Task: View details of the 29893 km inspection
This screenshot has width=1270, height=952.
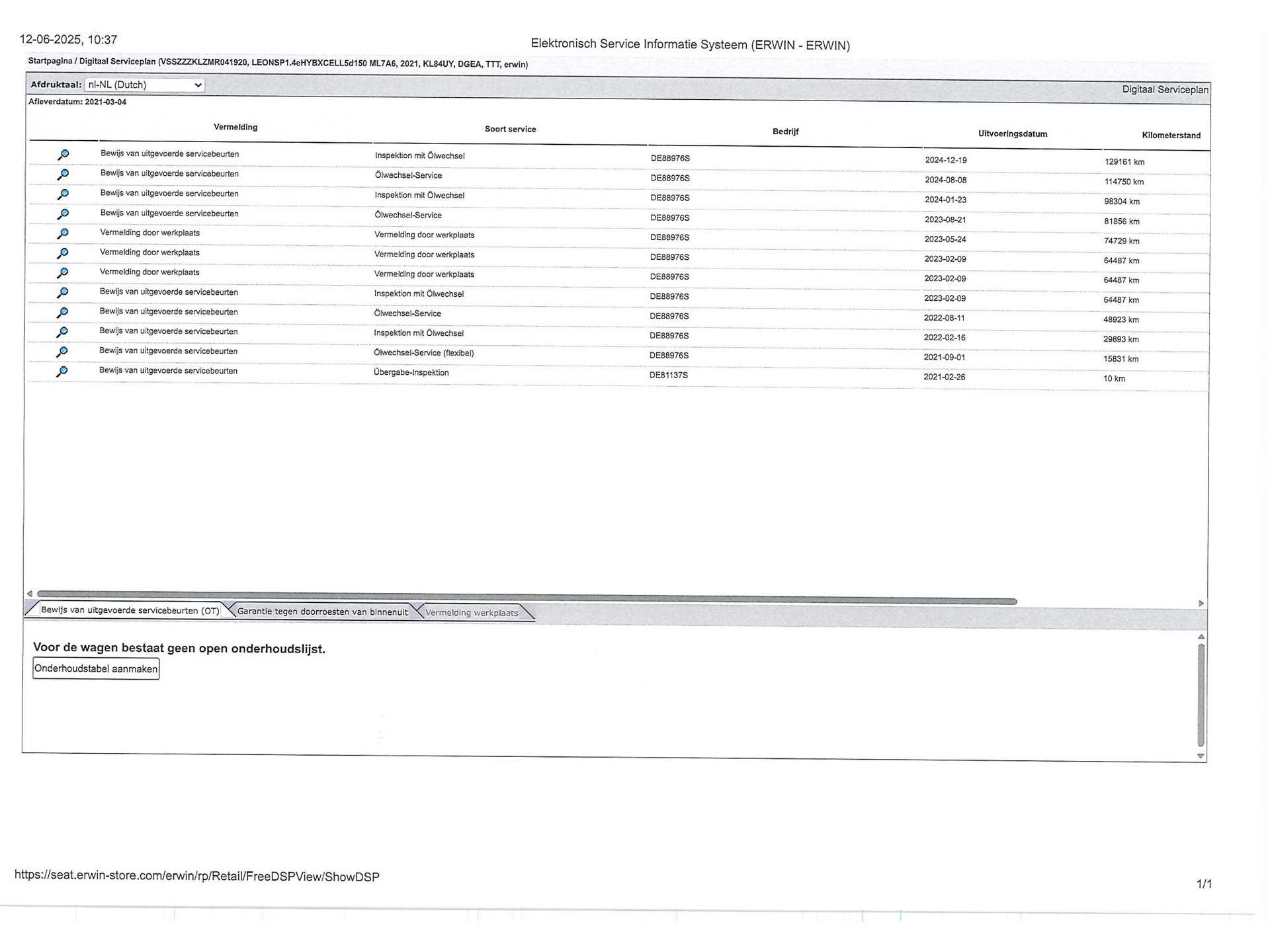Action: tap(62, 332)
